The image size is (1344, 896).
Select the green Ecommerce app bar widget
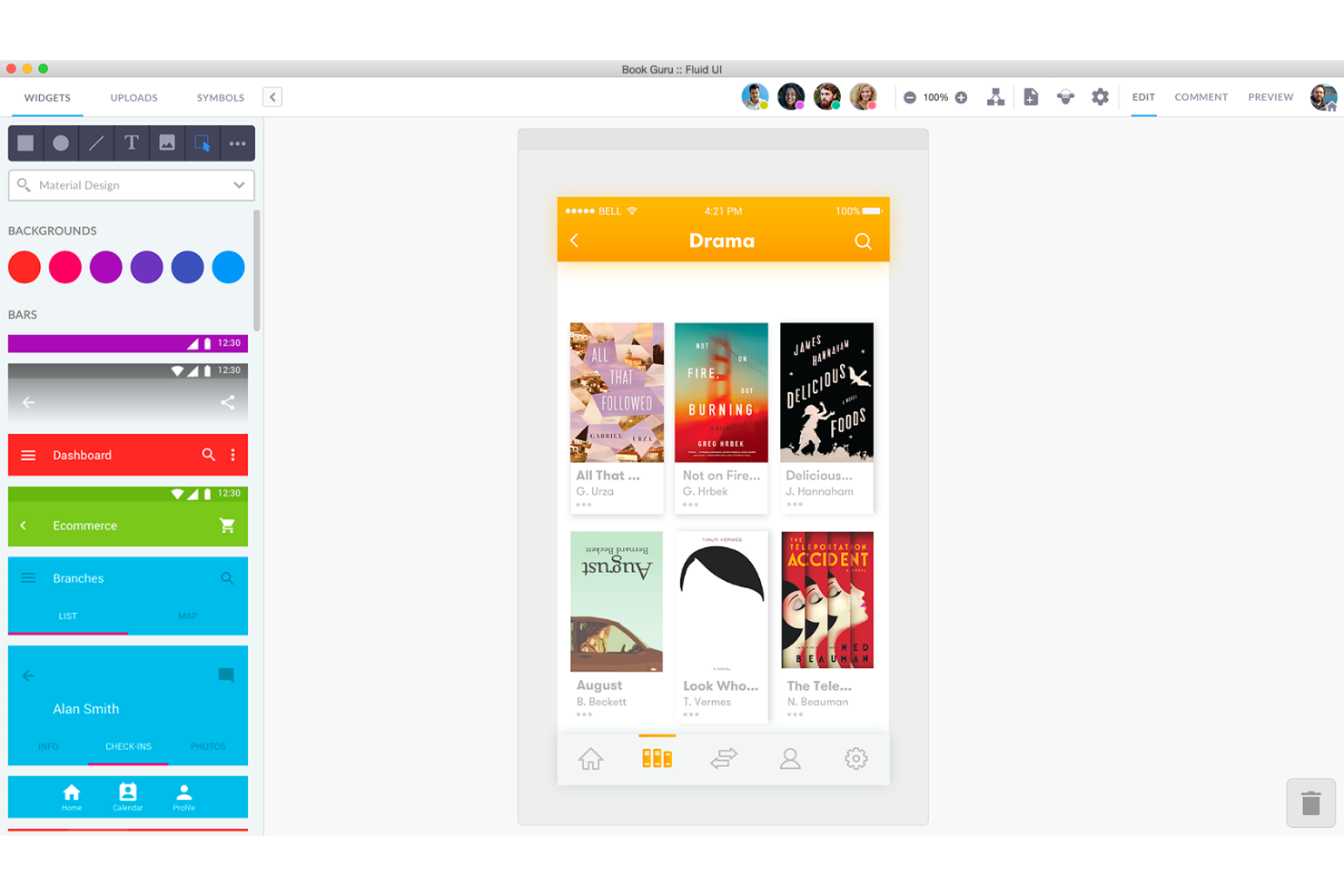point(128,516)
